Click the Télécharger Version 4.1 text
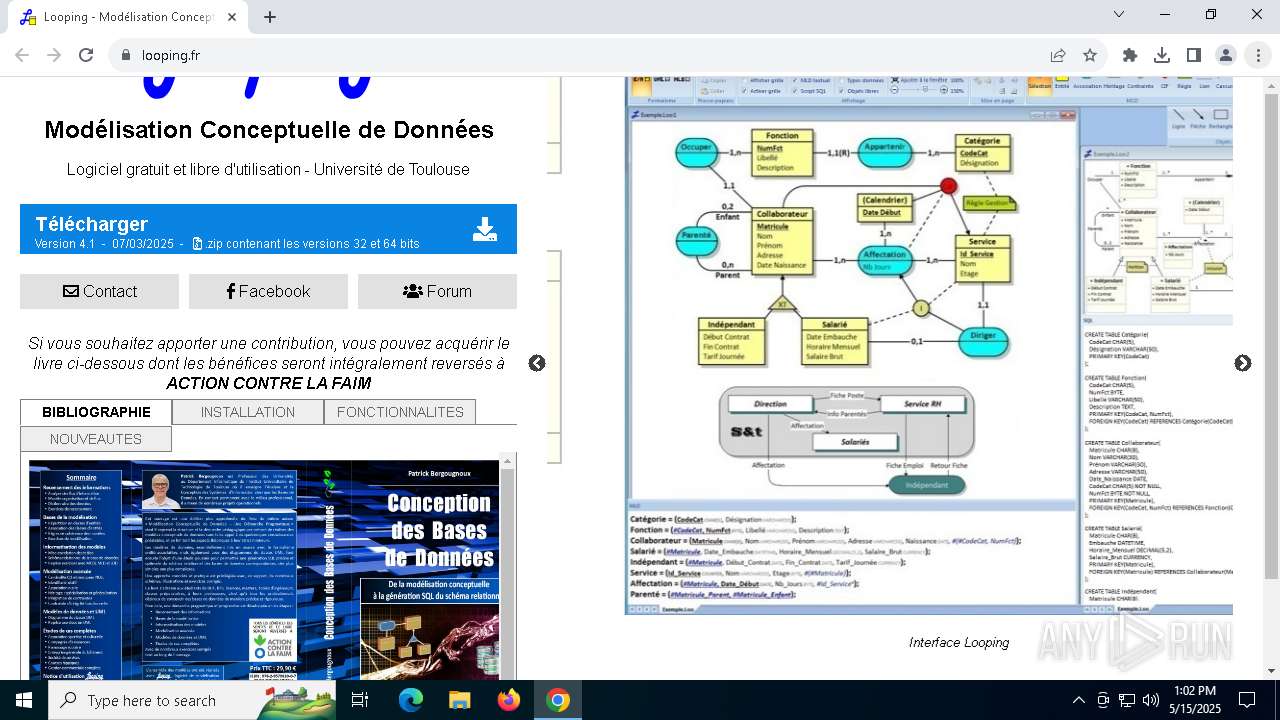The image size is (1280, 720). [227, 232]
